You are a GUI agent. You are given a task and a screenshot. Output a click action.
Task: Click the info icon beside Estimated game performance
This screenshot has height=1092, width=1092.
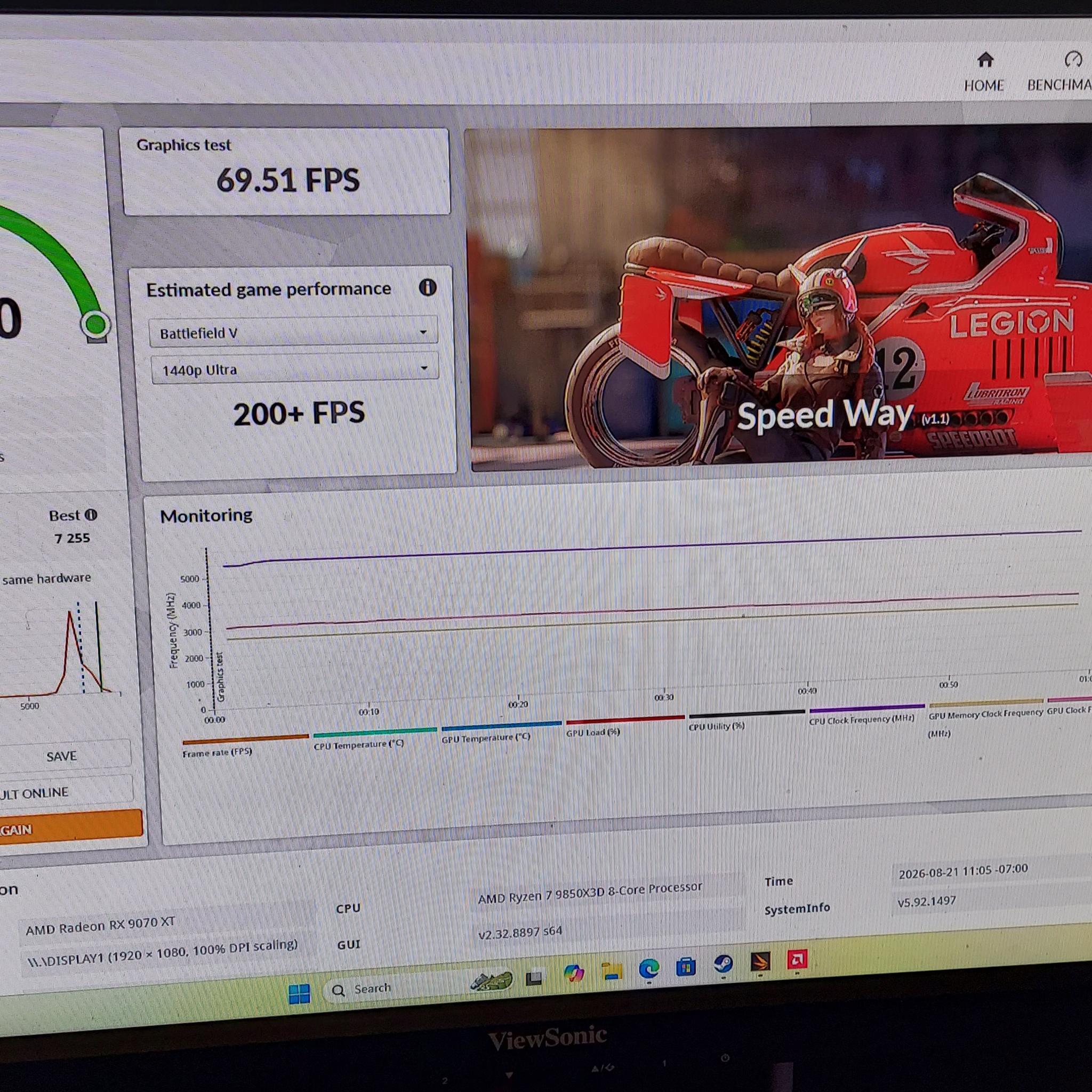(427, 288)
